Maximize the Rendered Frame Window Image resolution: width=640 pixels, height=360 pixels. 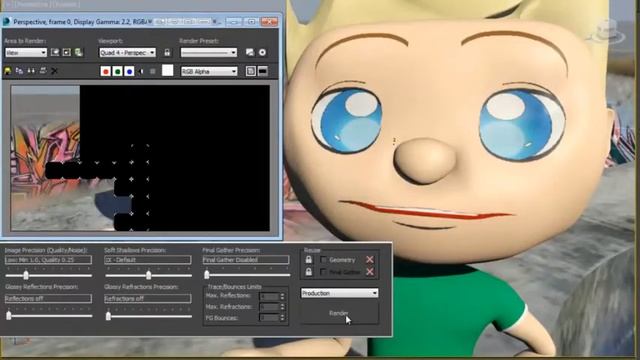(x=251, y=22)
